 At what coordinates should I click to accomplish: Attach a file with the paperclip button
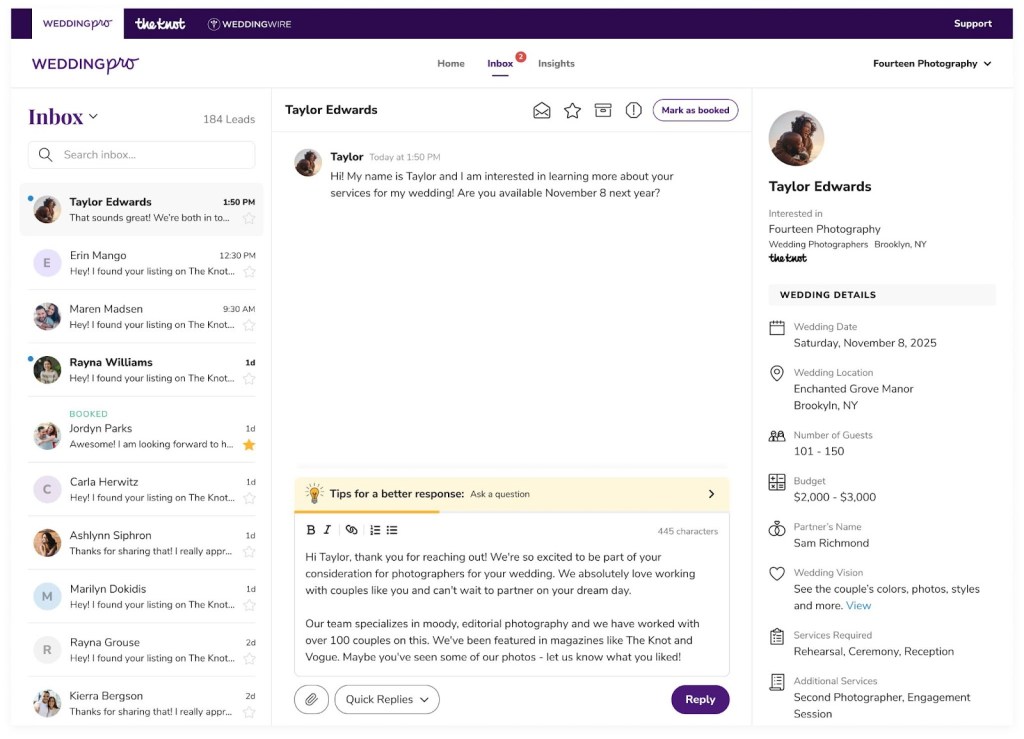[x=312, y=699]
